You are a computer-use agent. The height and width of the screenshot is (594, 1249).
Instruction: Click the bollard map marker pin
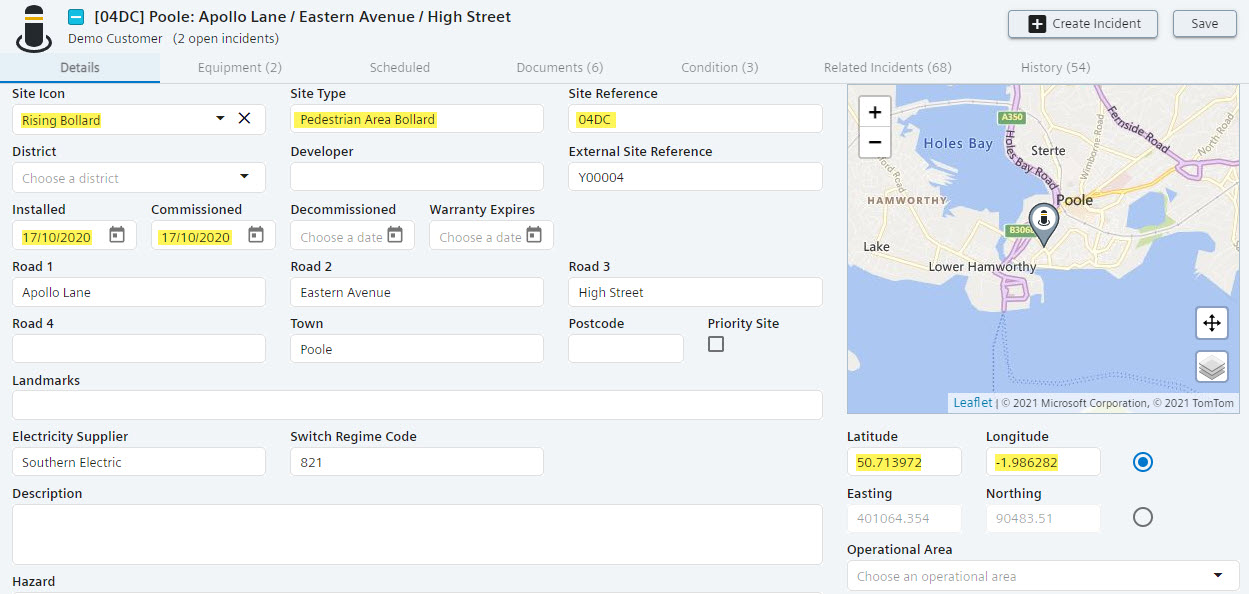point(1043,225)
